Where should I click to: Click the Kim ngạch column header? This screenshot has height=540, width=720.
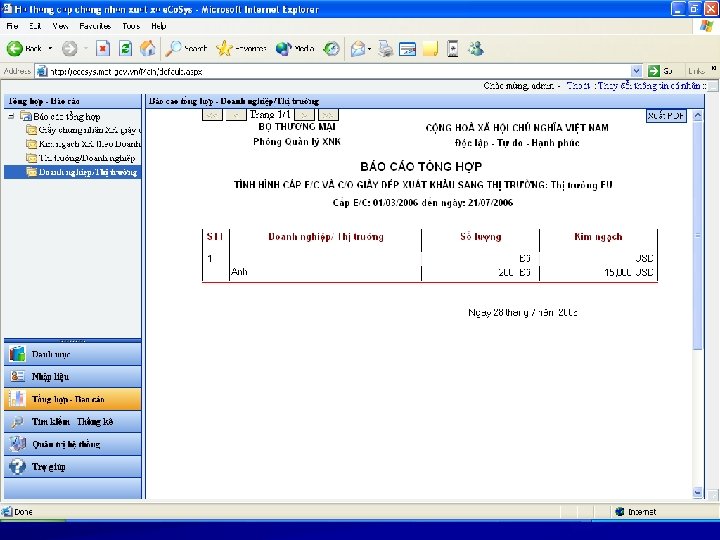tap(598, 237)
